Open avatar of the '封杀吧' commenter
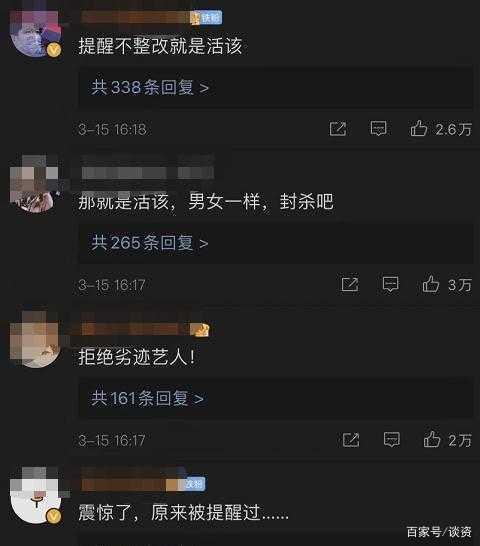Screen dimensions: 480x546 (x=34, y=185)
